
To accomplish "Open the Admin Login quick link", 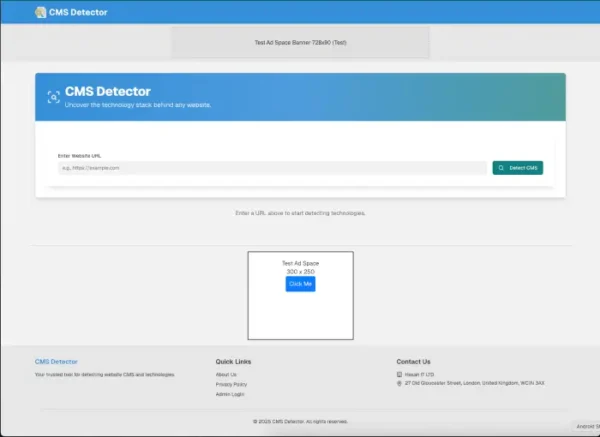I will 230,394.
